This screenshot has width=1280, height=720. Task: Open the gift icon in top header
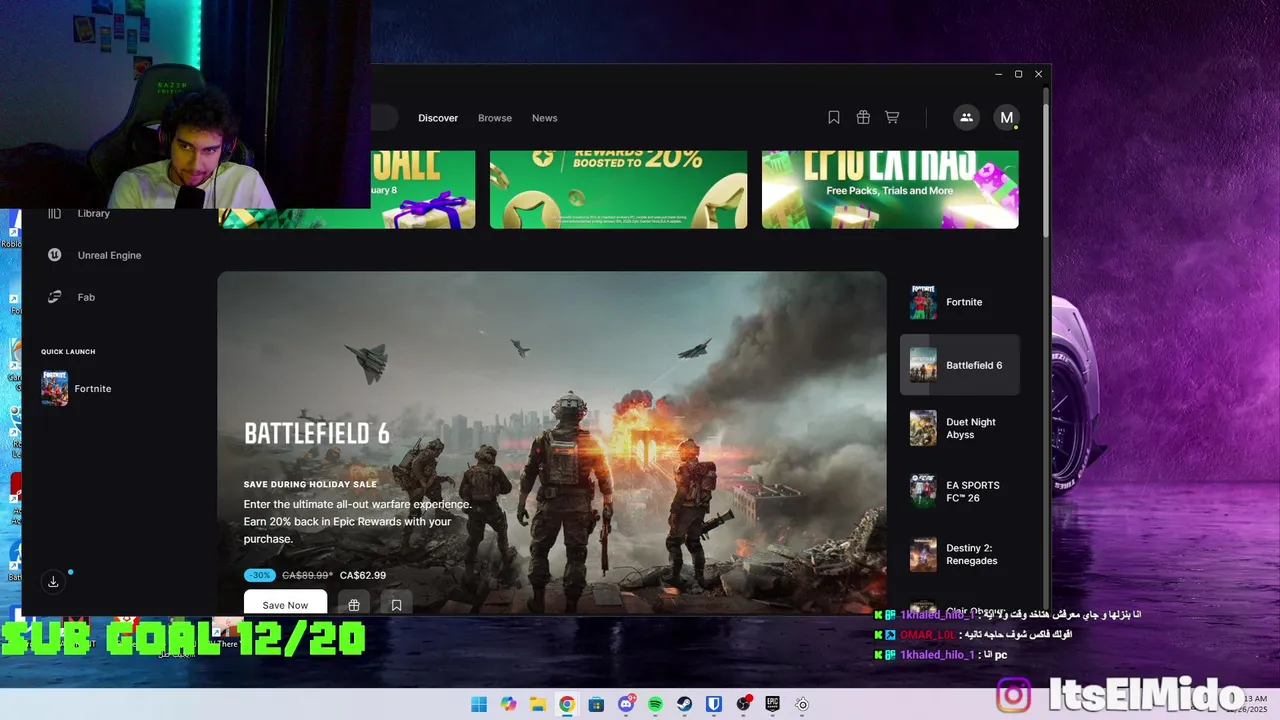pos(863,118)
